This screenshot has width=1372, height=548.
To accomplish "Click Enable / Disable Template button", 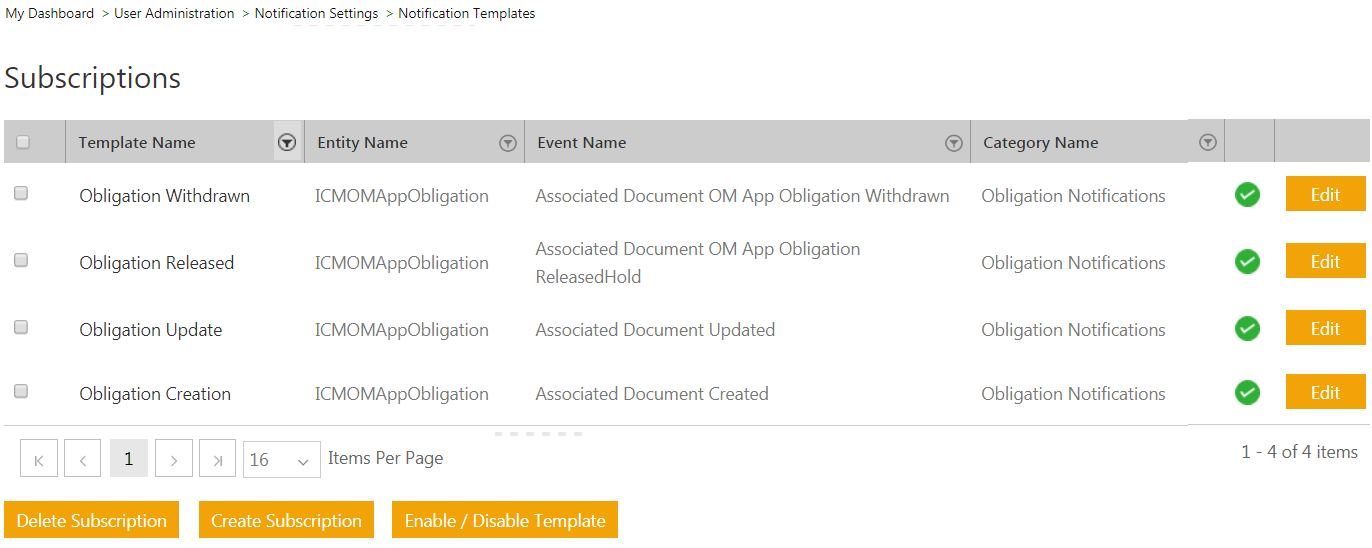I will click(x=505, y=520).
